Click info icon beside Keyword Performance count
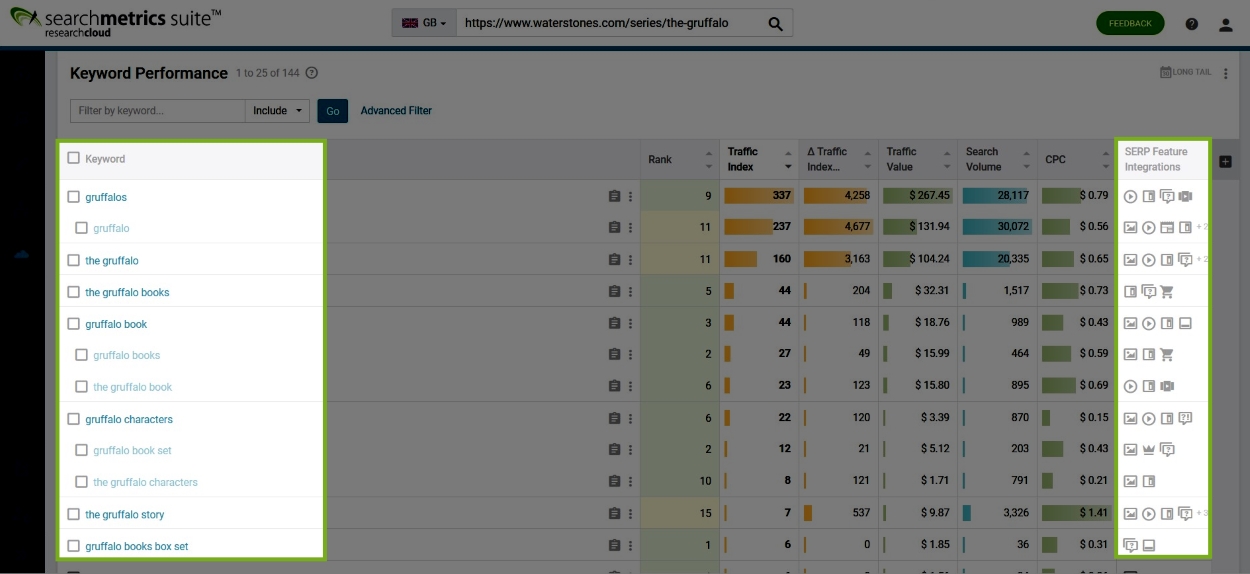This screenshot has height=574, width=1250. pyautogui.click(x=312, y=73)
